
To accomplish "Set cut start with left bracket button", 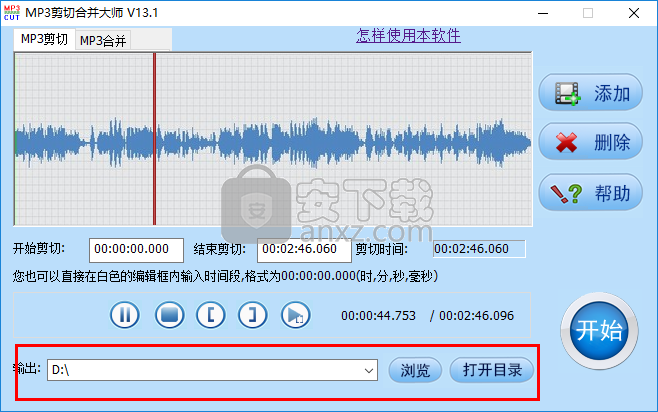I will pos(211,315).
